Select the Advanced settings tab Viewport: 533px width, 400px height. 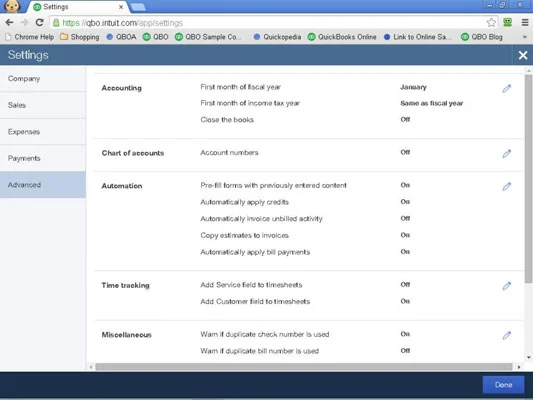pyautogui.click(x=43, y=185)
